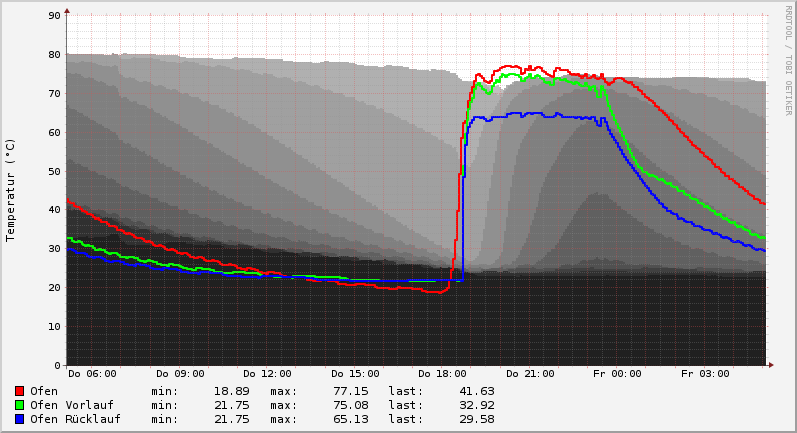Click the Do 06:00 time label
The height and width of the screenshot is (433, 797).
tap(92, 374)
